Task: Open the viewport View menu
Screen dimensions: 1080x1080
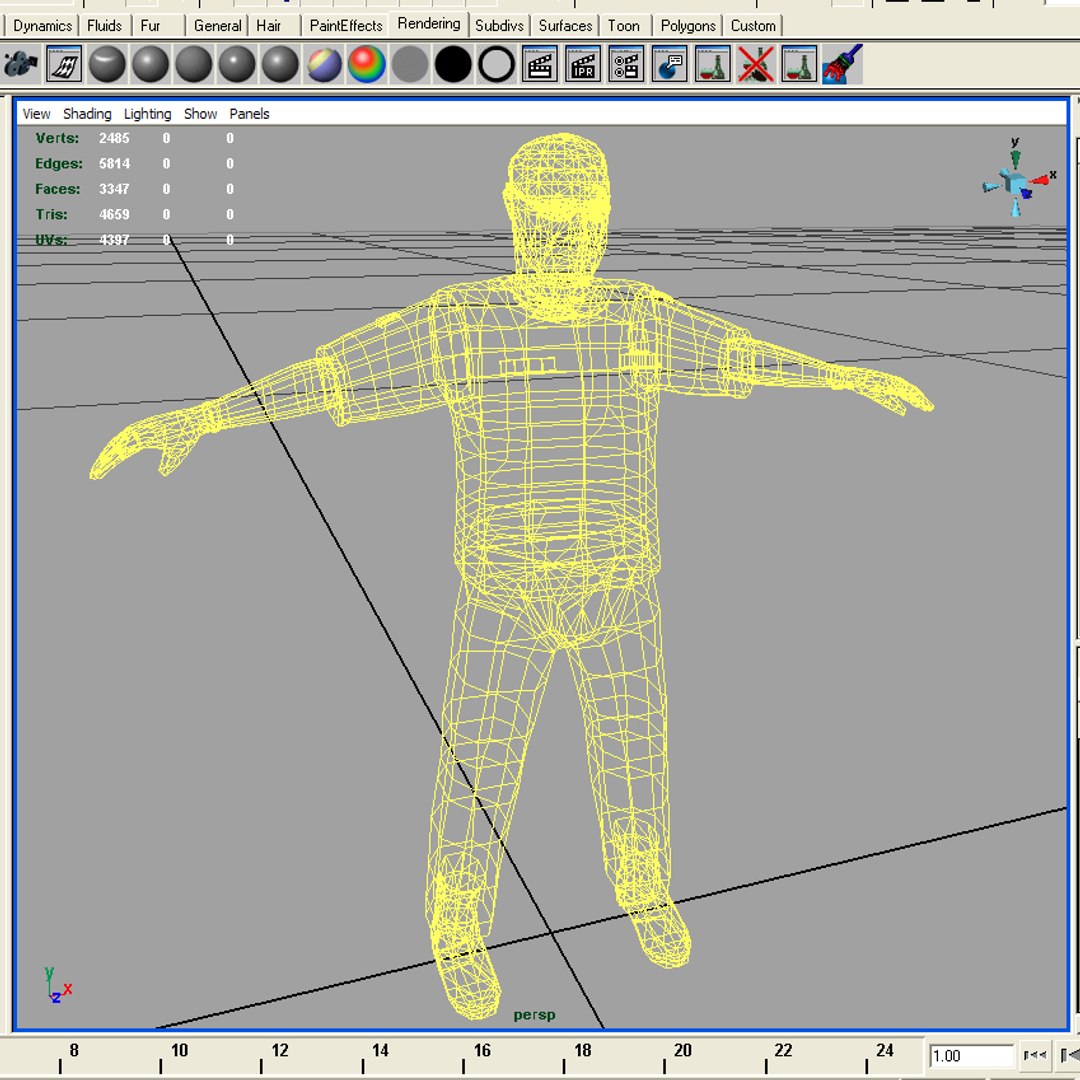Action: tap(37, 114)
